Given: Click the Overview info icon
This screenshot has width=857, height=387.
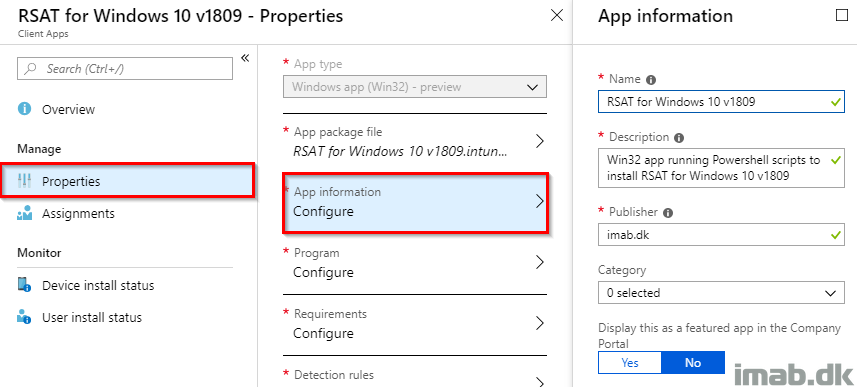Looking at the screenshot, I should [x=25, y=109].
